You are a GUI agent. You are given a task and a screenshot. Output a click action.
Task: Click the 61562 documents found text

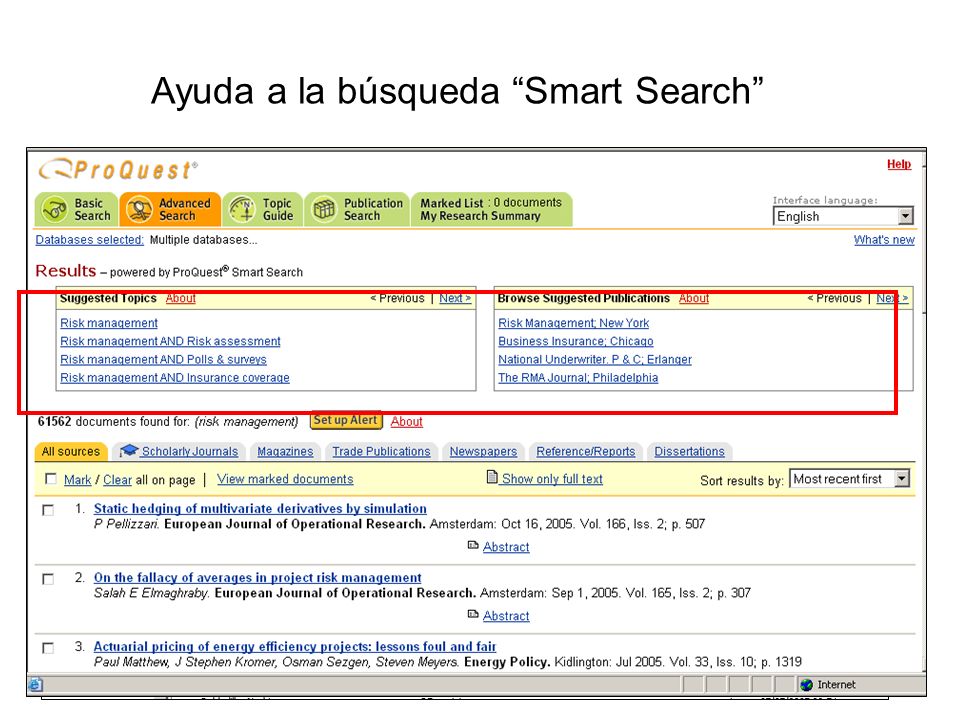point(168,422)
